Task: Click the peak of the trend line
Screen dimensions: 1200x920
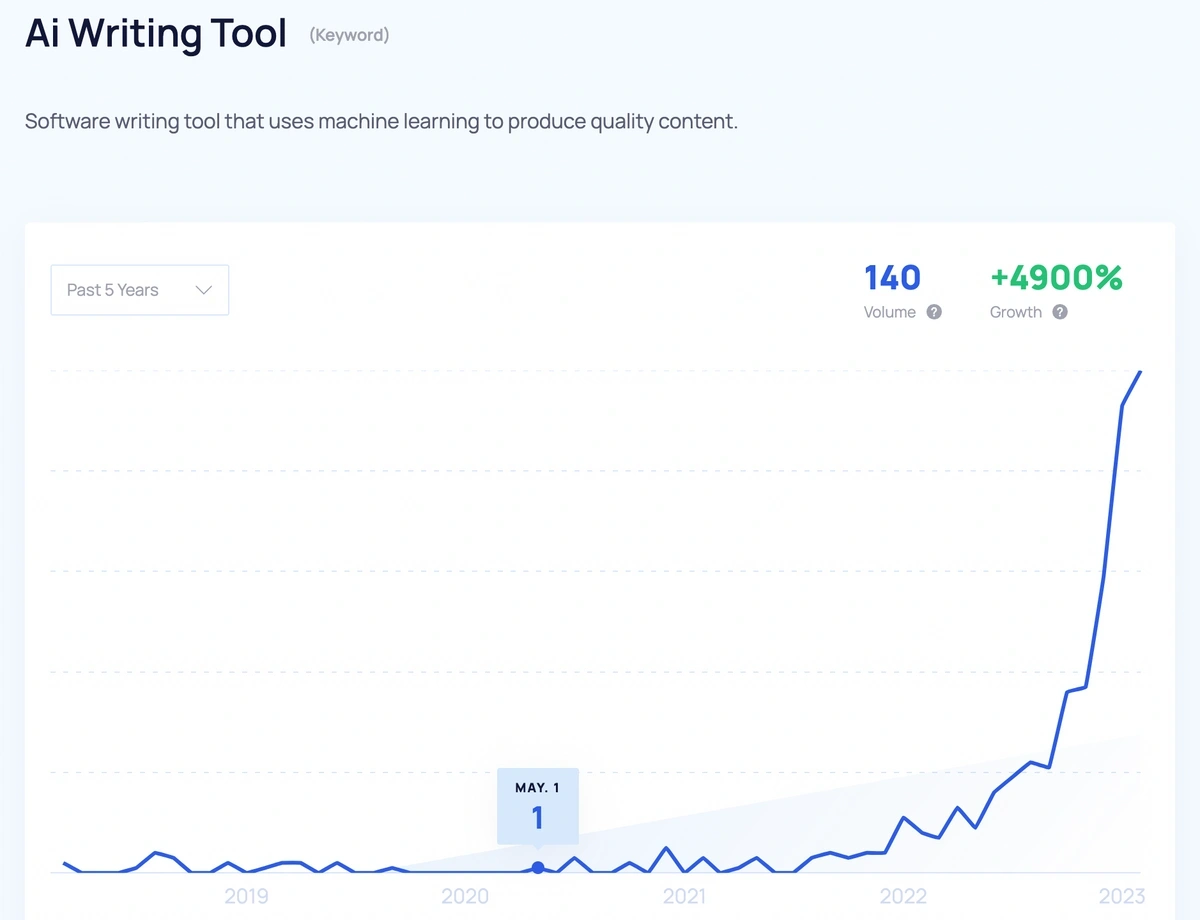Action: click(x=1140, y=372)
